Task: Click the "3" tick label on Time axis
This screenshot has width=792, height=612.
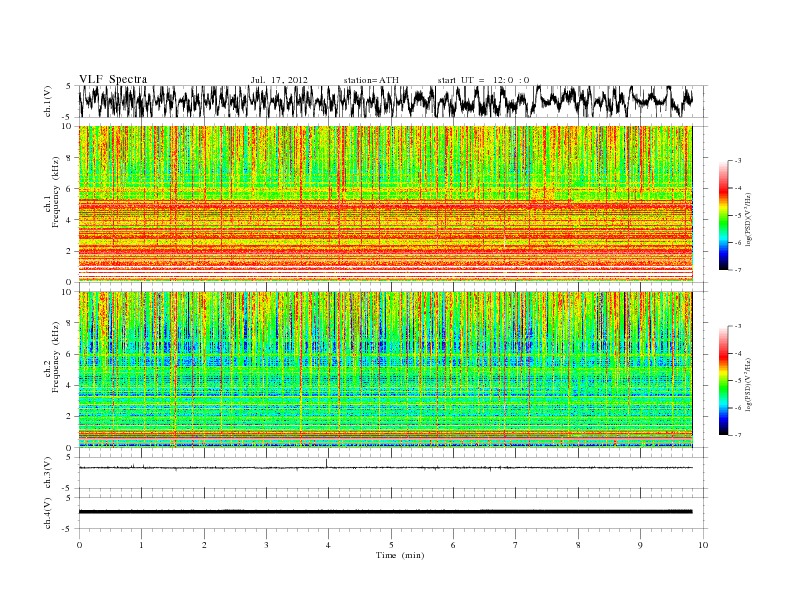Action: tap(266, 545)
